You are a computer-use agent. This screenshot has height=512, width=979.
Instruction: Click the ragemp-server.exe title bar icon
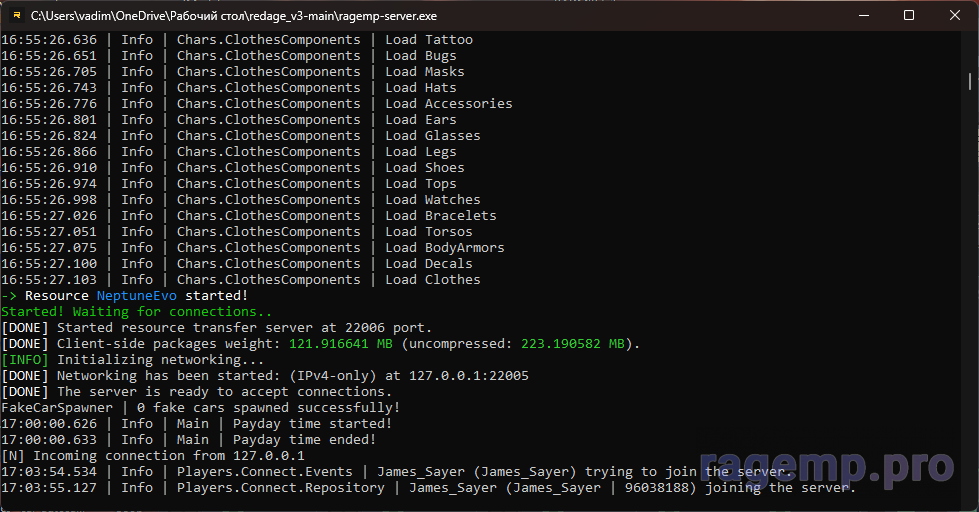(x=16, y=16)
